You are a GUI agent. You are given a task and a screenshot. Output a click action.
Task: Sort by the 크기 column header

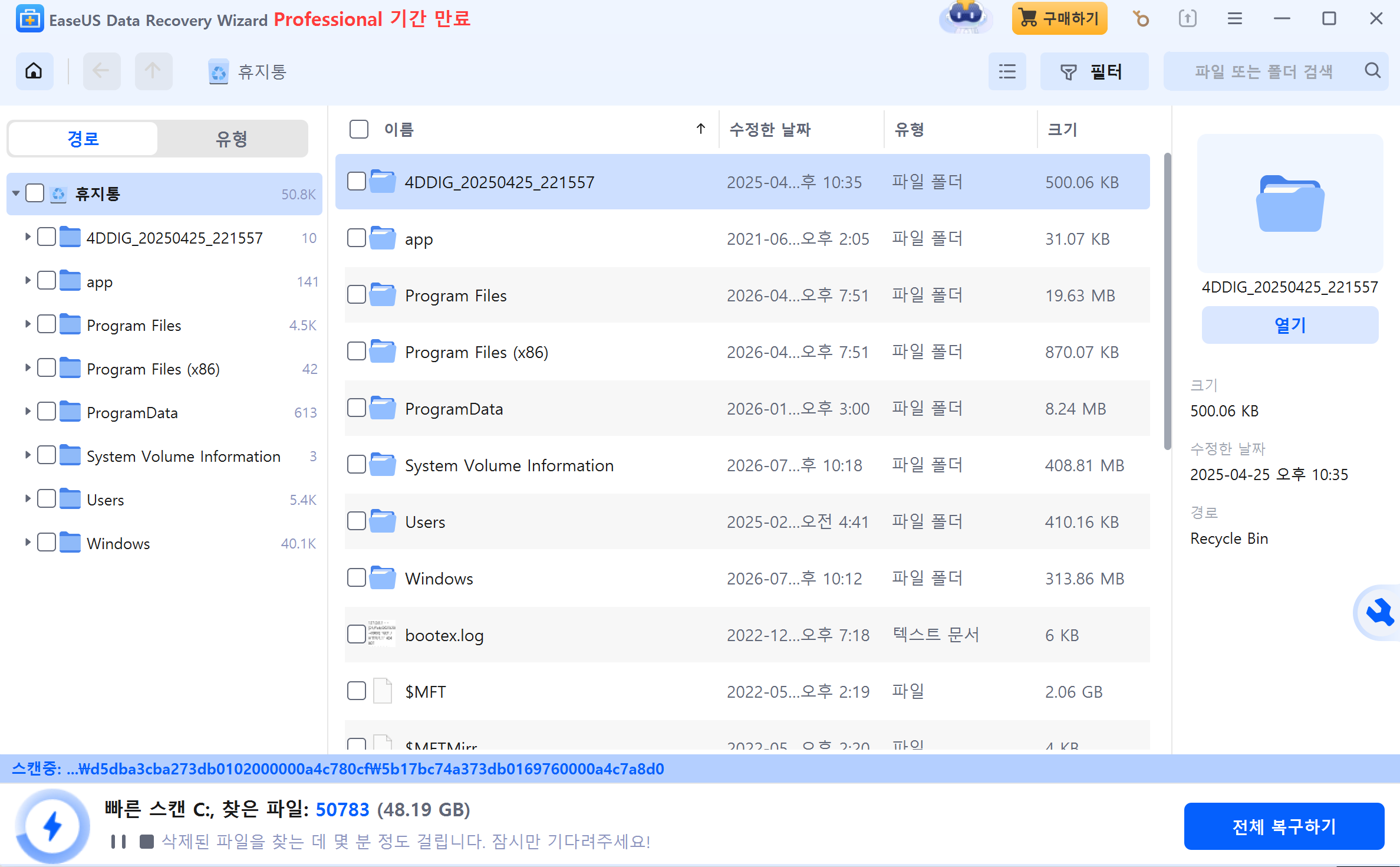pyautogui.click(x=1062, y=129)
